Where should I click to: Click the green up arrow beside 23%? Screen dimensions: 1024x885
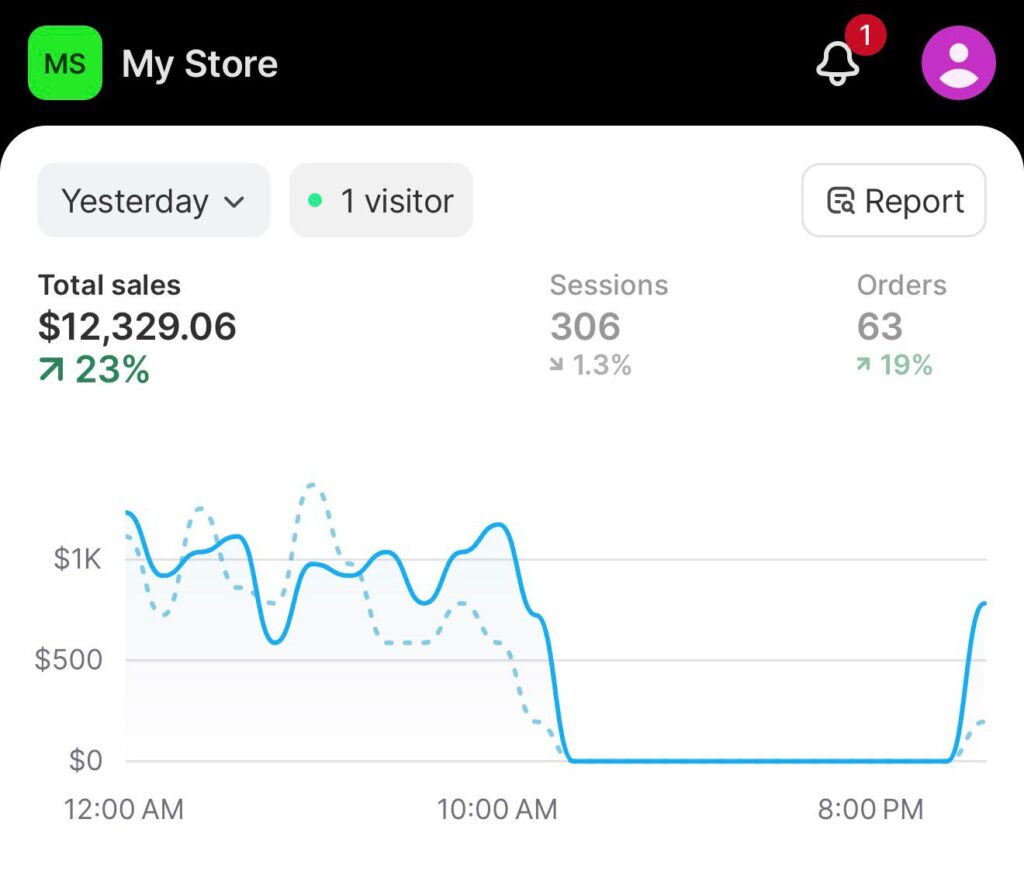pyautogui.click(x=51, y=371)
